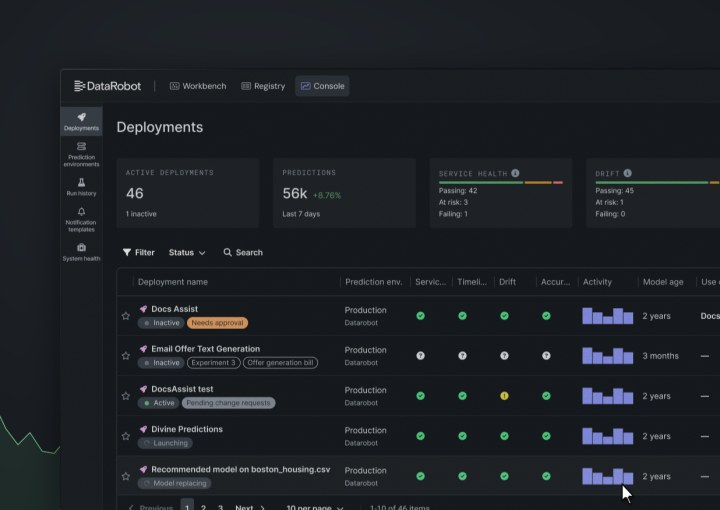Click Docs Assist accuracy status icon
720x510 pixels.
pos(546,316)
